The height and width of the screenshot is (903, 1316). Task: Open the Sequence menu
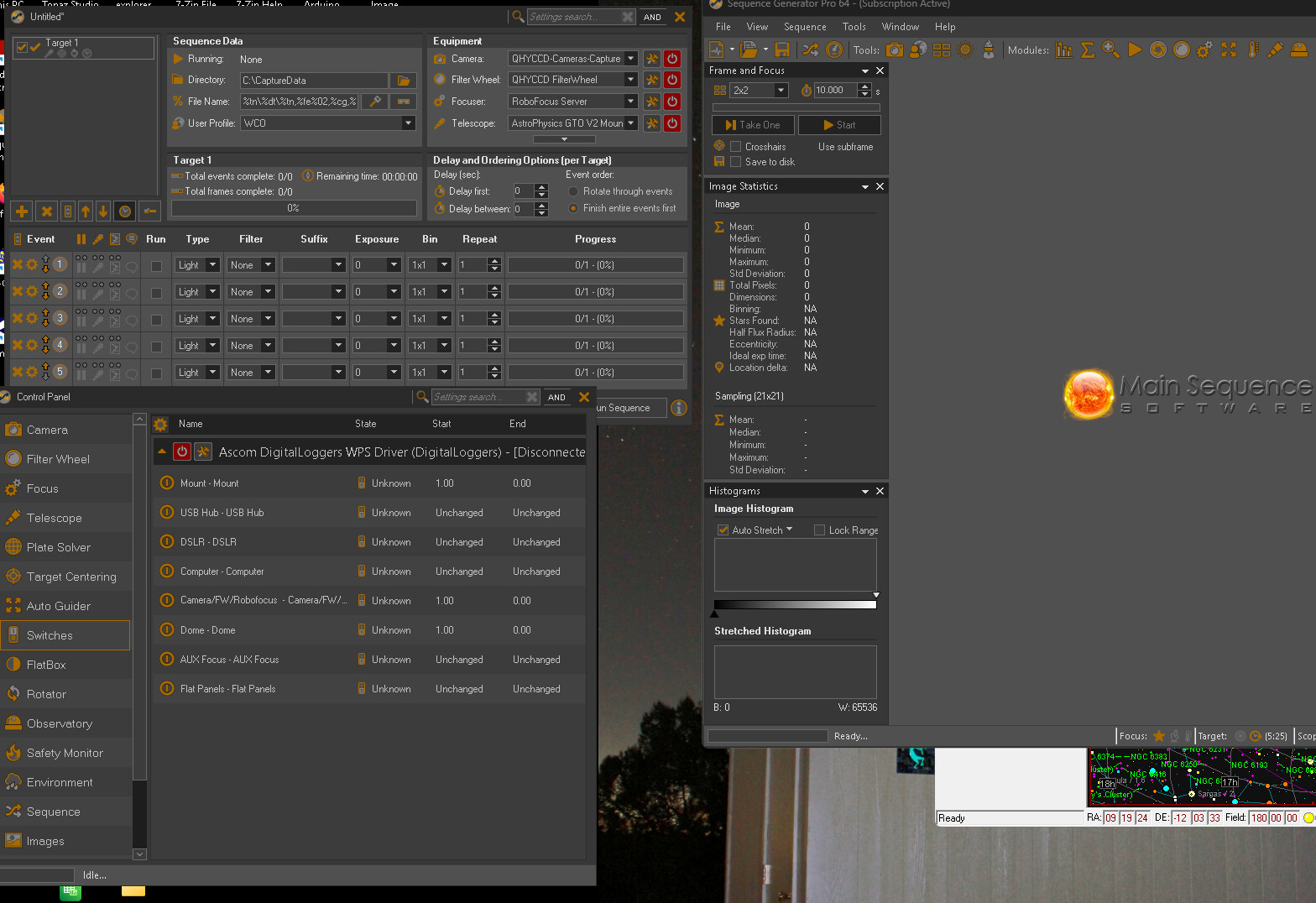(x=804, y=27)
